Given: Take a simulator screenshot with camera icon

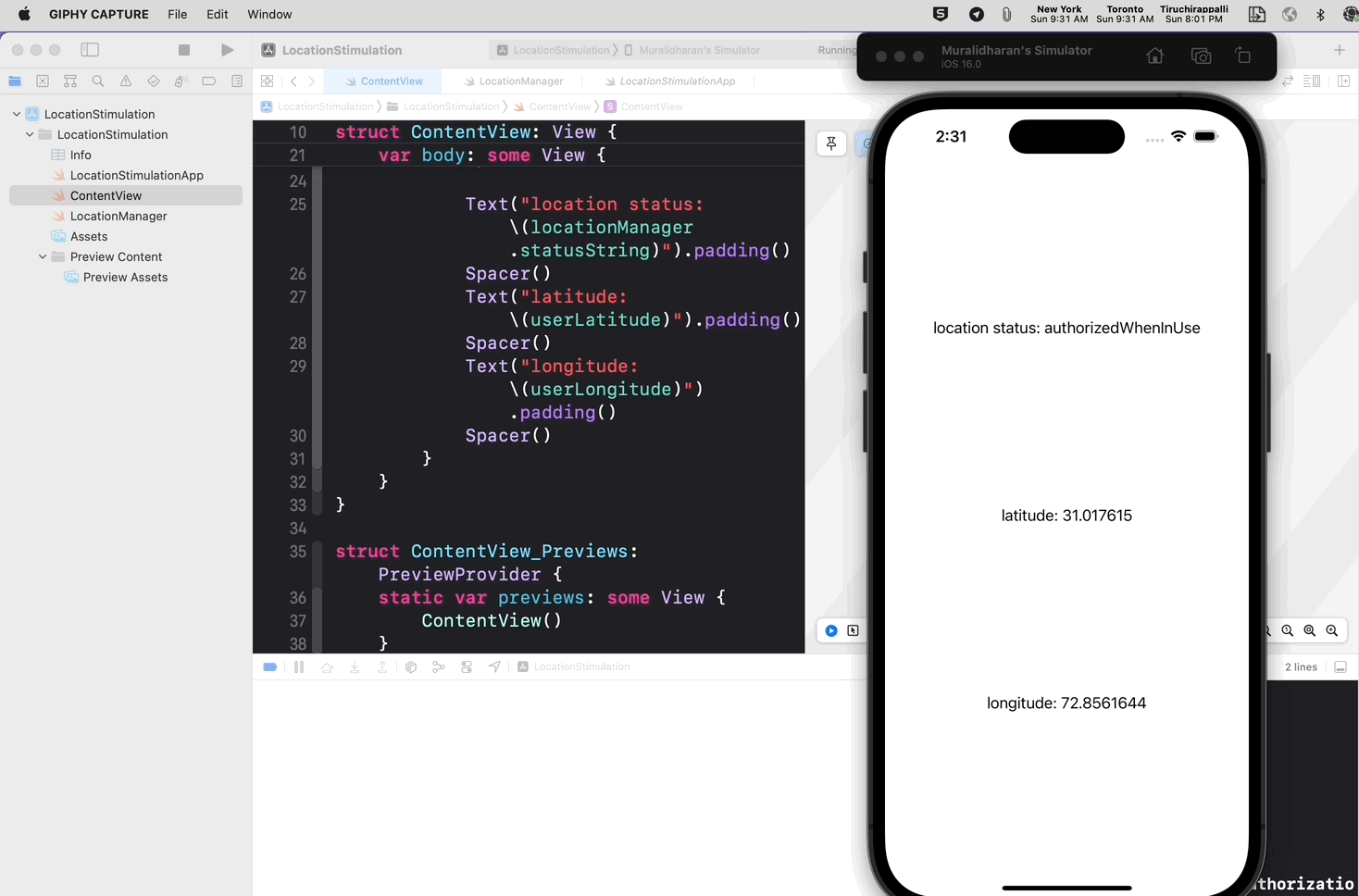Looking at the screenshot, I should 1201,56.
